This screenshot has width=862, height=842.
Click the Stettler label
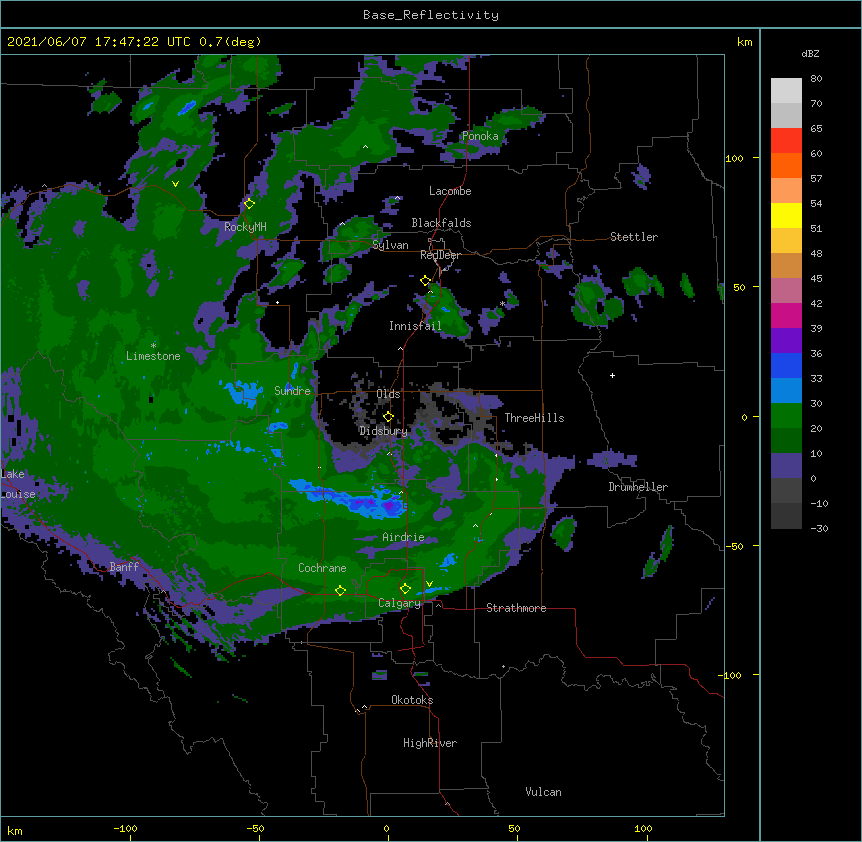pyautogui.click(x=634, y=237)
